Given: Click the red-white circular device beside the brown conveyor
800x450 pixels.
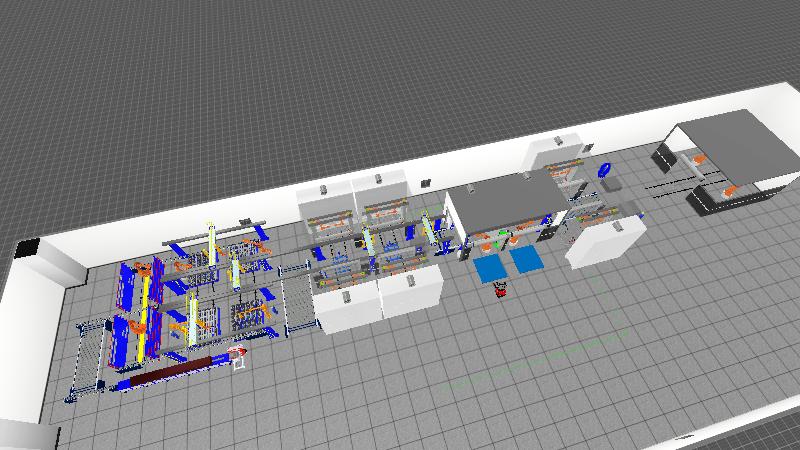Looking at the screenshot, I should pos(239,354).
